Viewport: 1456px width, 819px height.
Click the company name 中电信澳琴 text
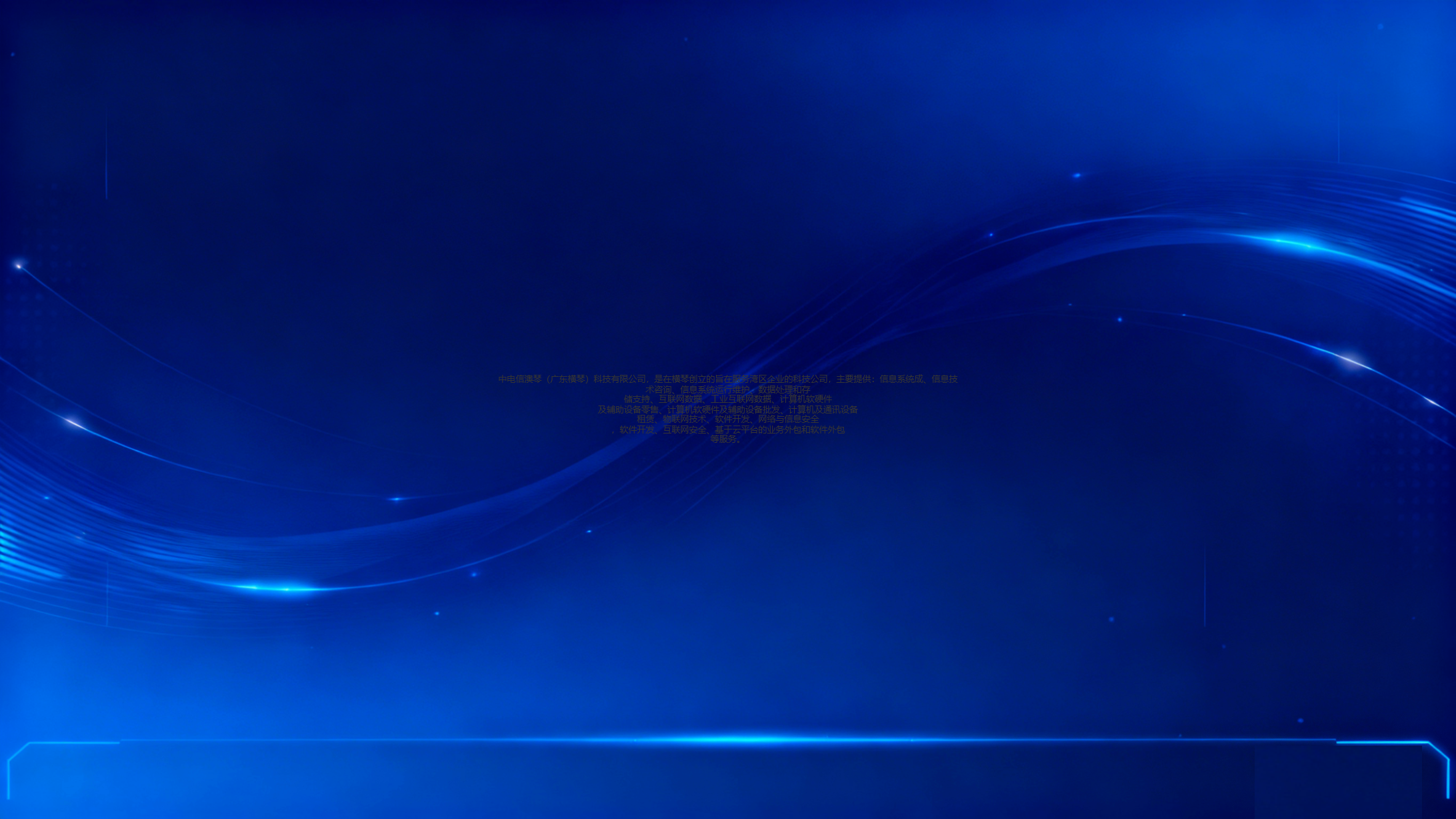tap(520, 379)
